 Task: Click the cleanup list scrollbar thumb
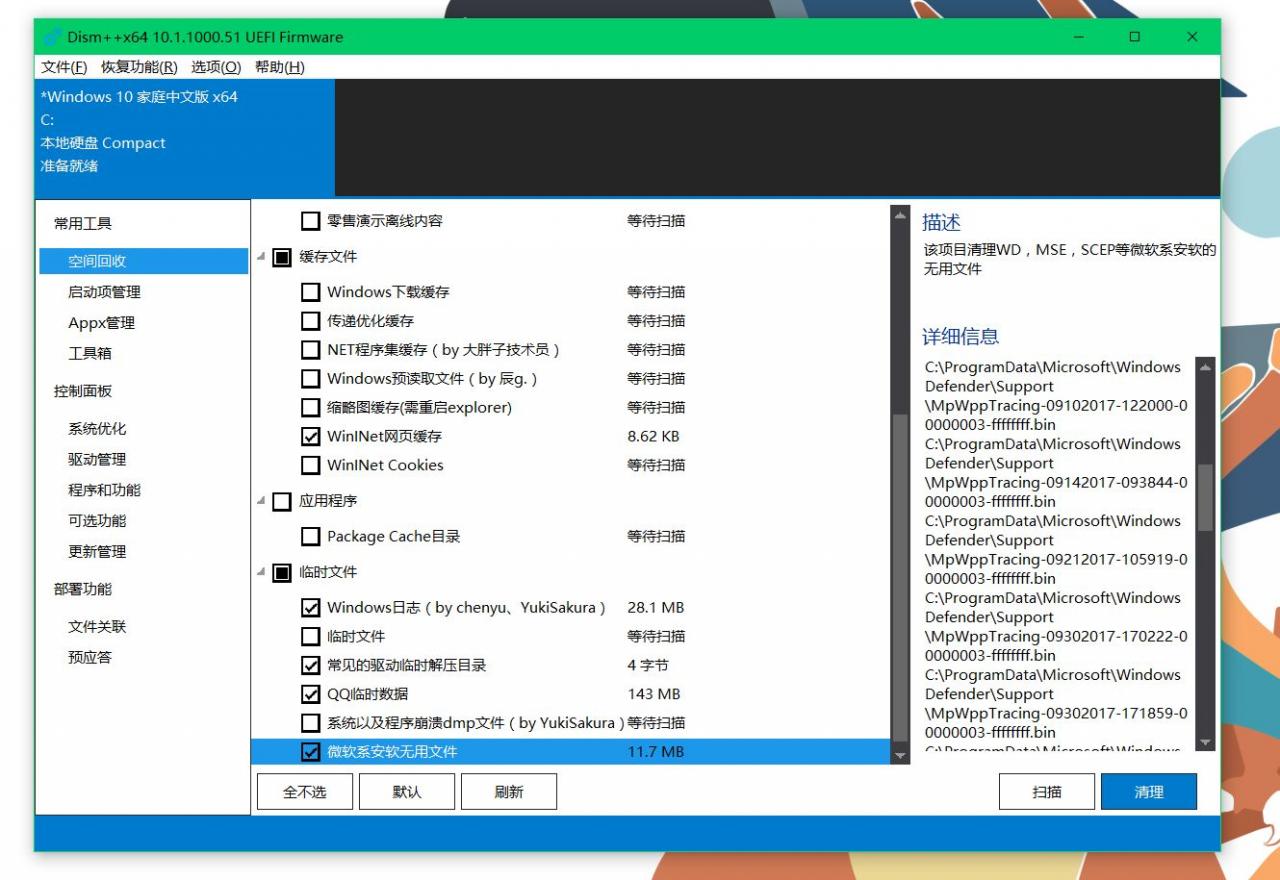coord(901,576)
